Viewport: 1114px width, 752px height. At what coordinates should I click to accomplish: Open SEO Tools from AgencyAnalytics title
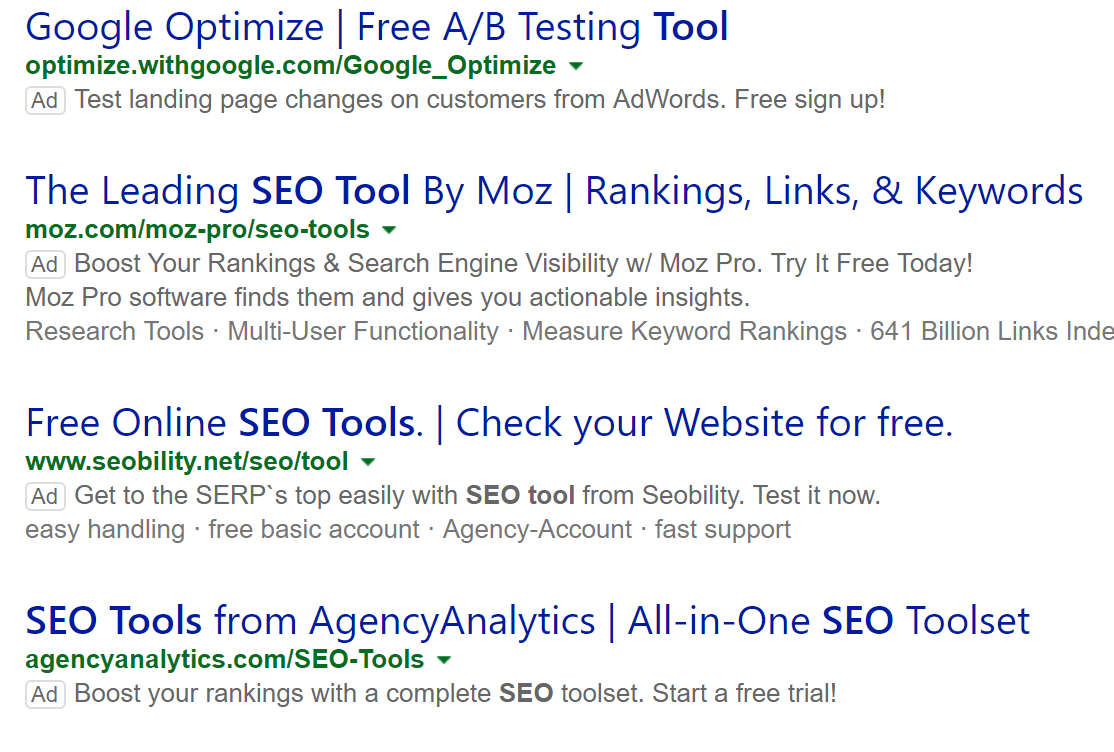[x=527, y=621]
